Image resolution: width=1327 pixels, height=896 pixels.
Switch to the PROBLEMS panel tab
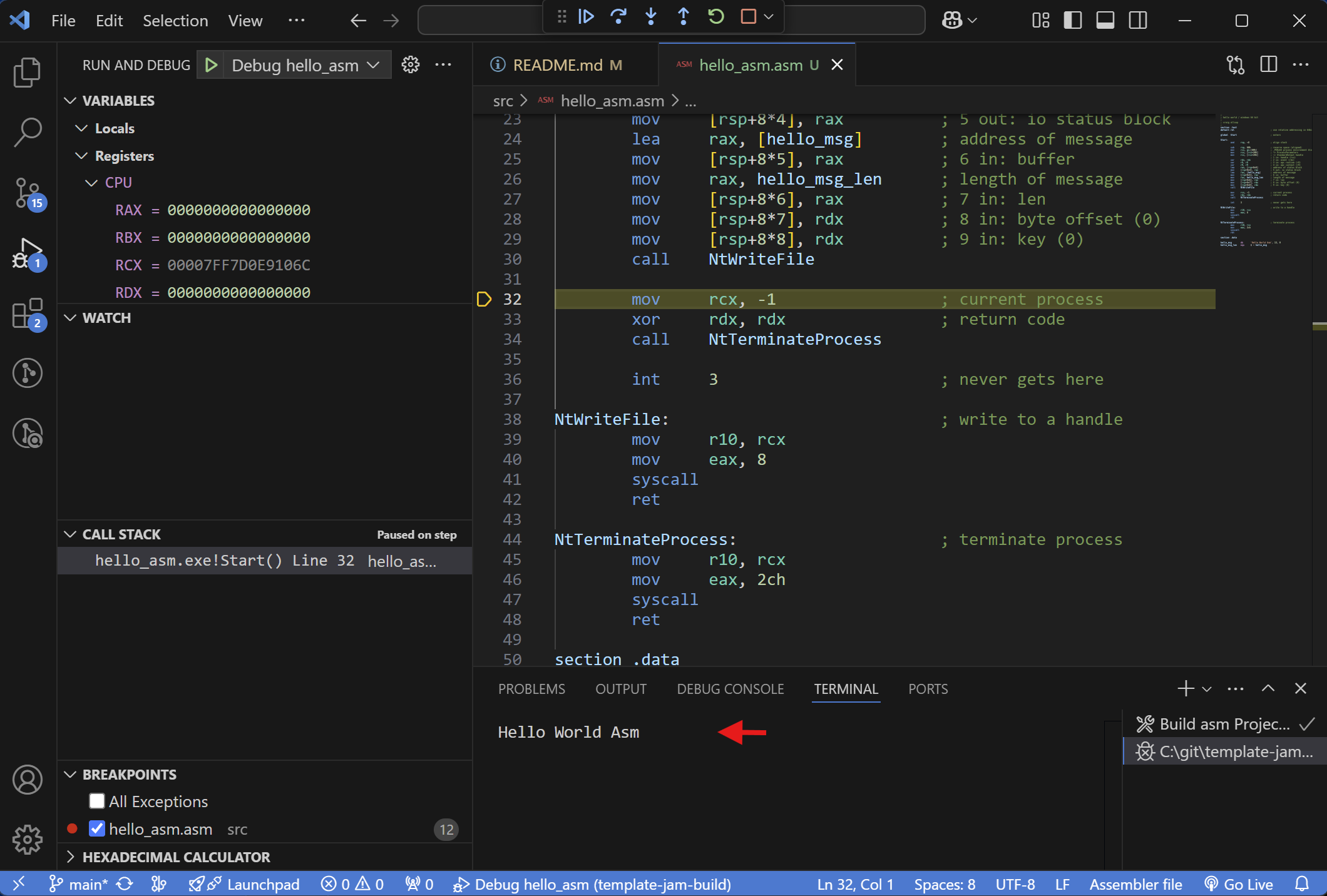point(531,689)
